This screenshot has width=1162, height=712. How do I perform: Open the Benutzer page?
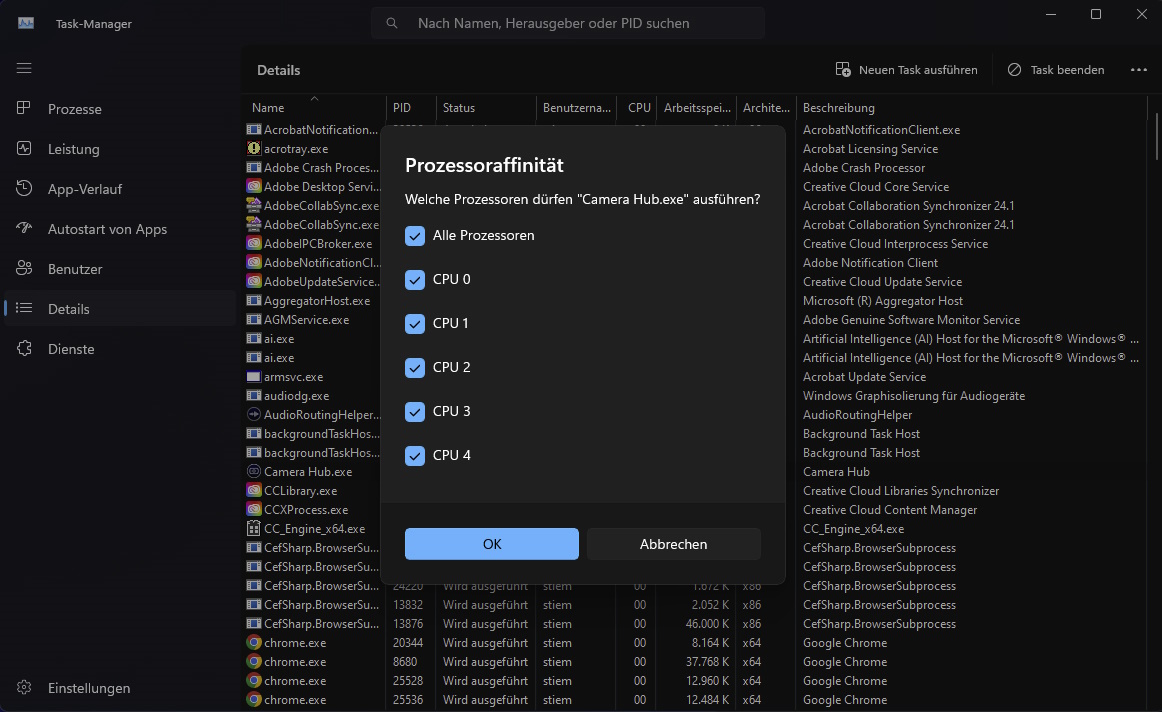coord(120,269)
